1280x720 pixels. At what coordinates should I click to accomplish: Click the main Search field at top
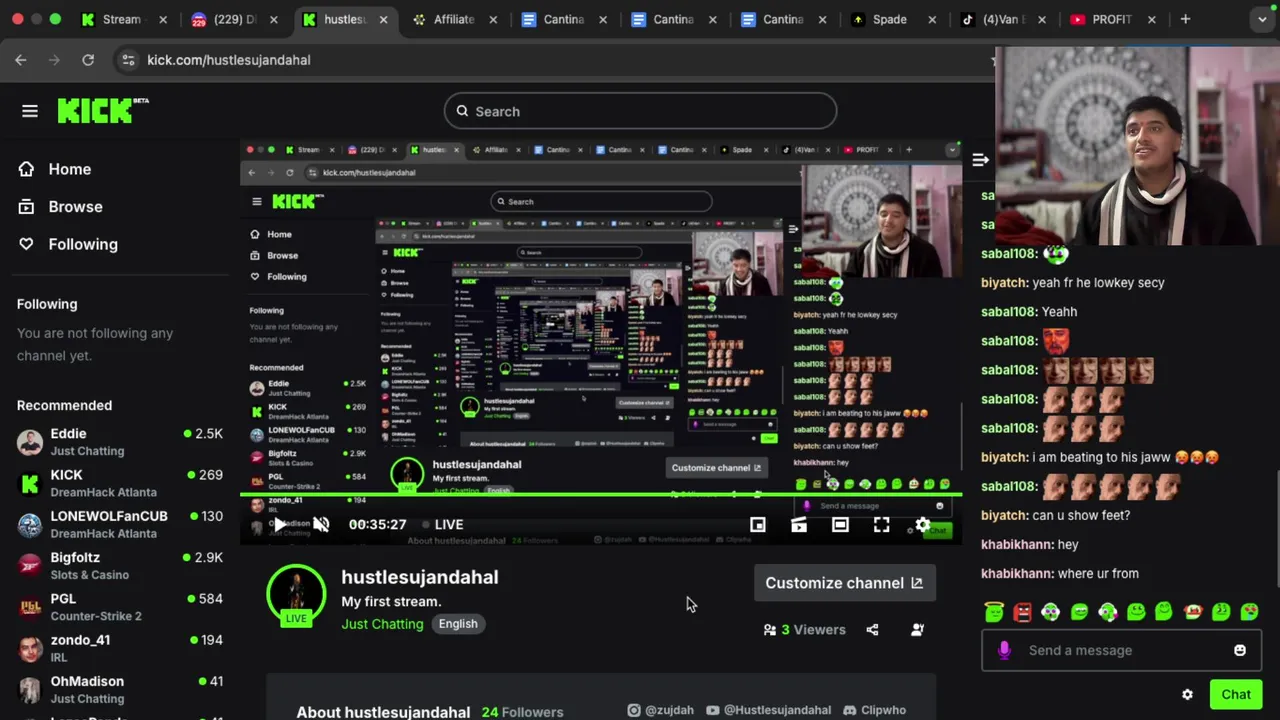tap(640, 111)
